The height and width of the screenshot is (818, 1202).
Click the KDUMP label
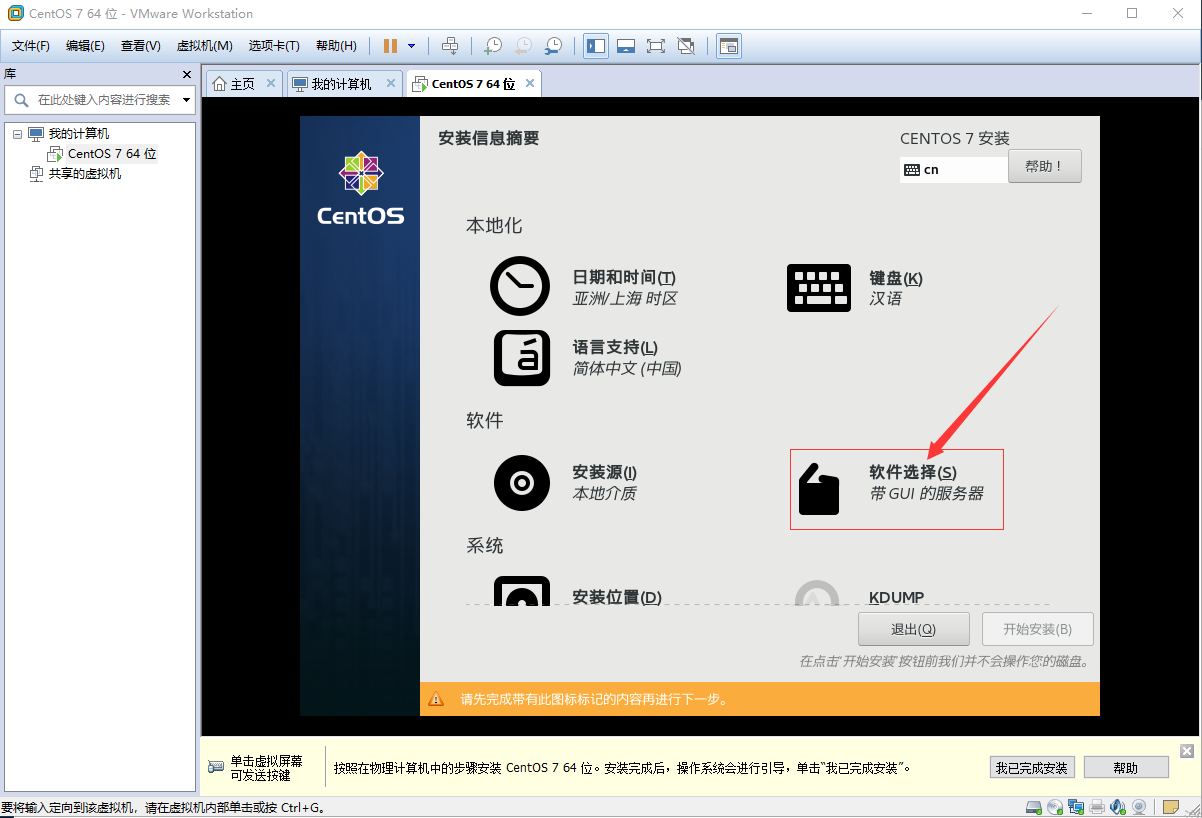[x=896, y=597]
